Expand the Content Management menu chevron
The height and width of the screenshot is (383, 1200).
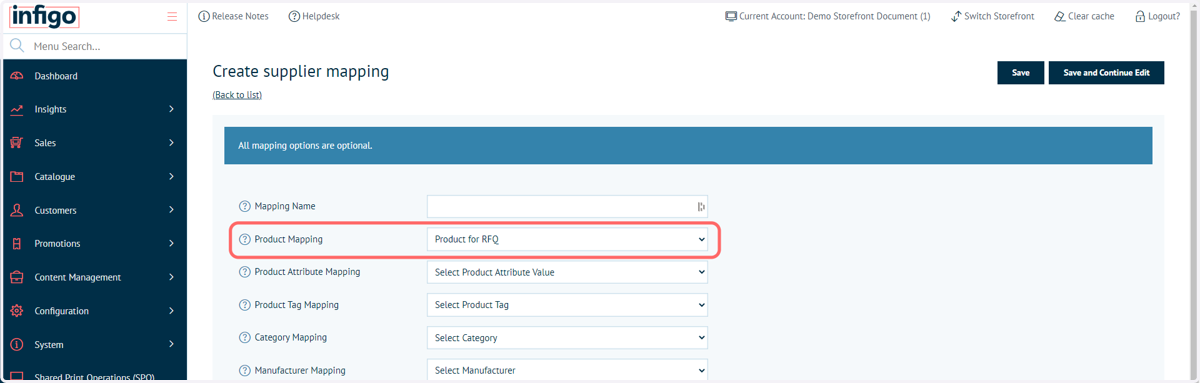[171, 277]
